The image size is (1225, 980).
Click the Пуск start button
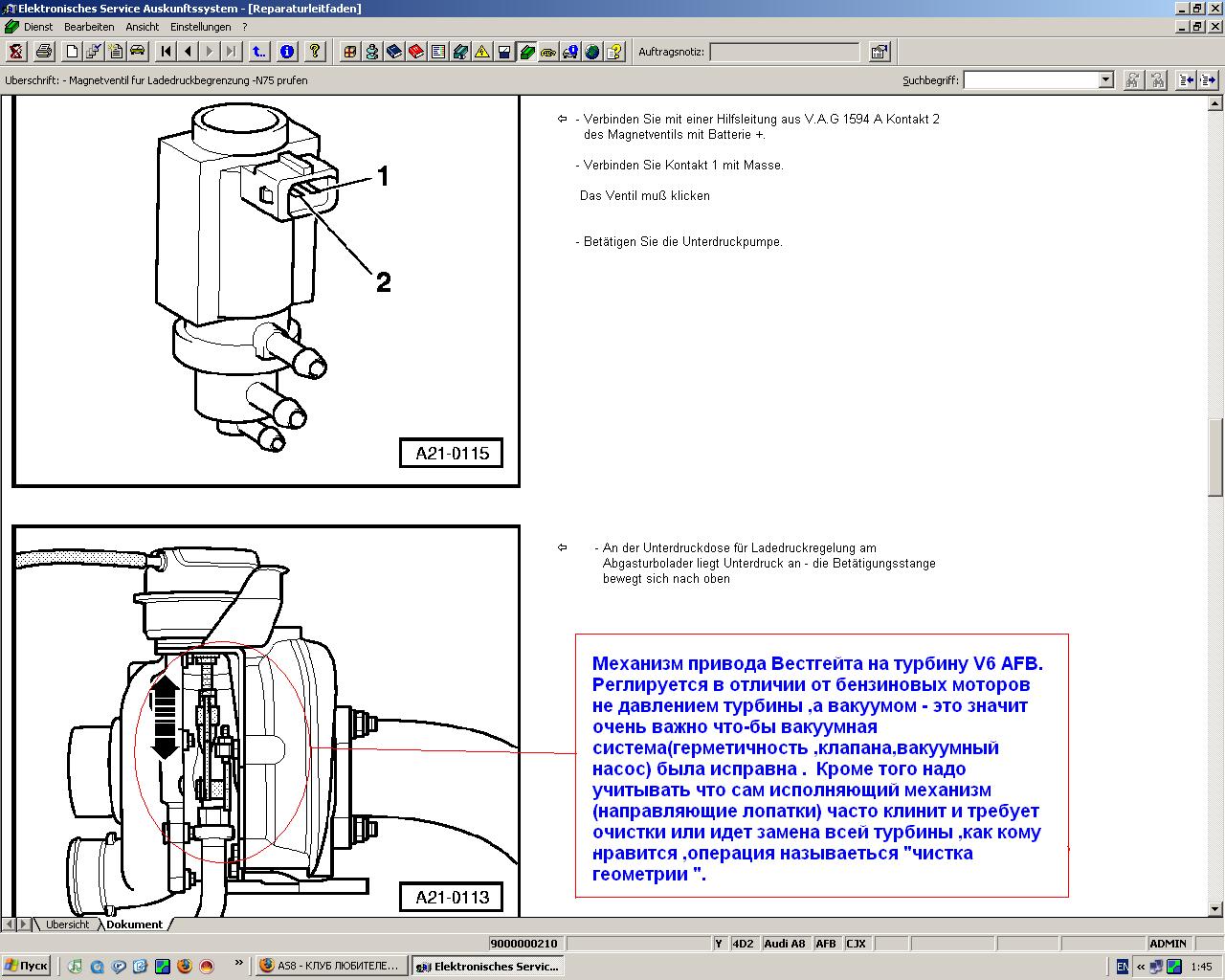click(26, 967)
